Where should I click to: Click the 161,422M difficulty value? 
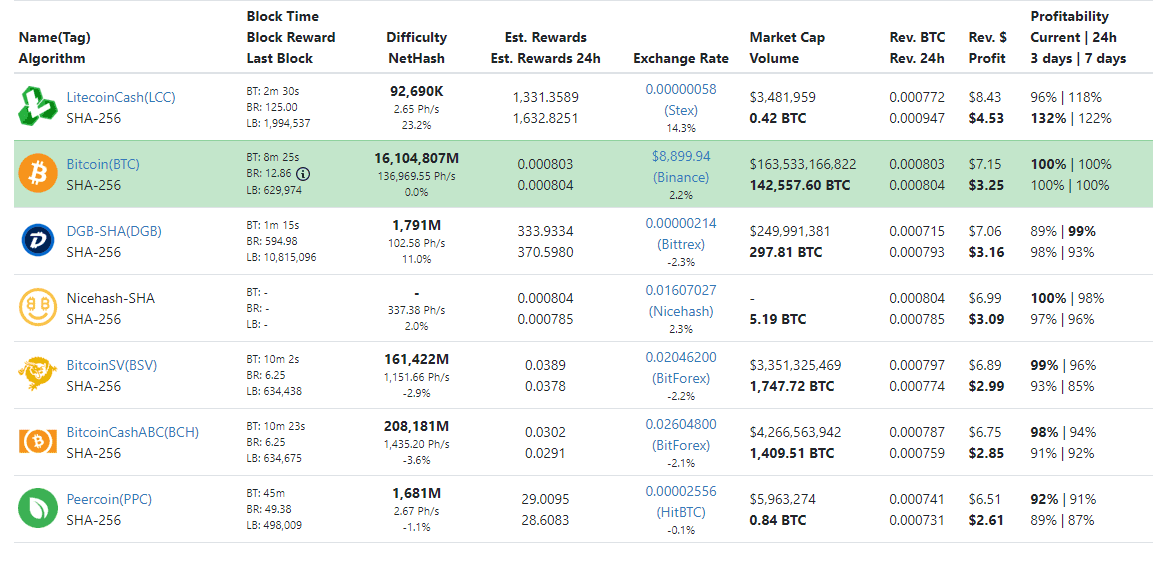[x=416, y=358]
